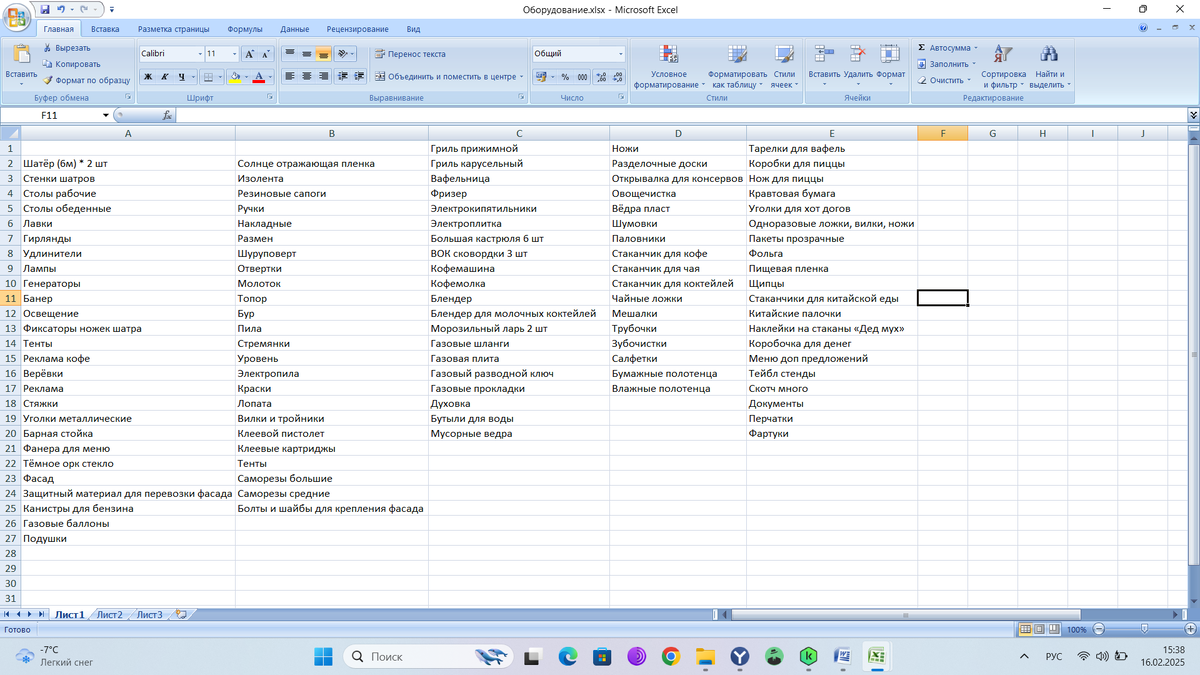Go to first sheet with navigation arrow

(8, 614)
